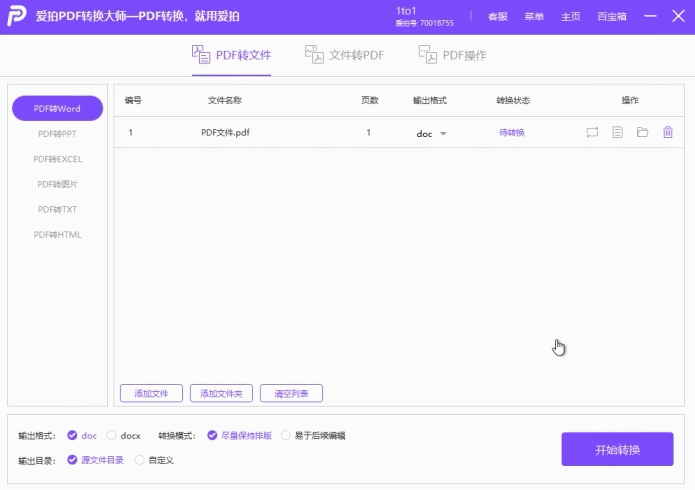
Task: Select PDF转图片 in sidebar
Action: pos(57,184)
